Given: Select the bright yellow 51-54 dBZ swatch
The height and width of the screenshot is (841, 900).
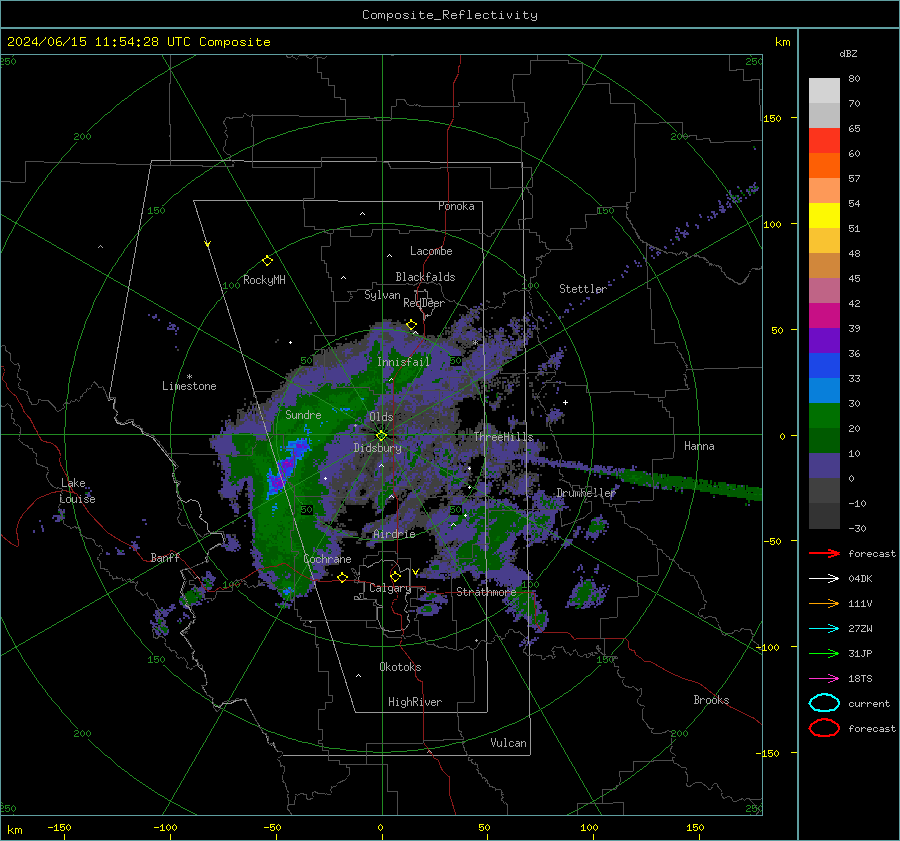Looking at the screenshot, I should pyautogui.click(x=824, y=216).
